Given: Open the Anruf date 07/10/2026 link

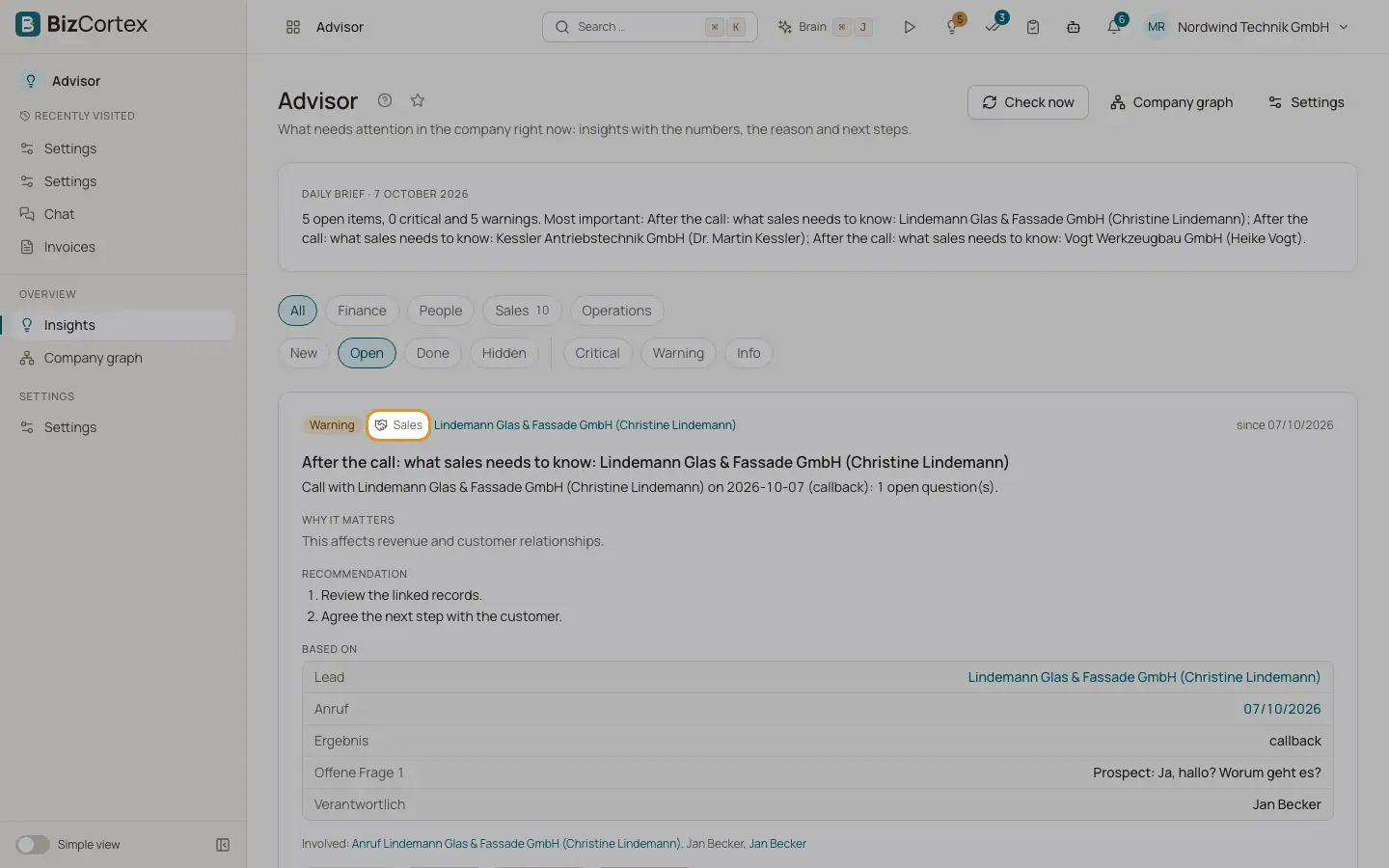Looking at the screenshot, I should 1282,709.
